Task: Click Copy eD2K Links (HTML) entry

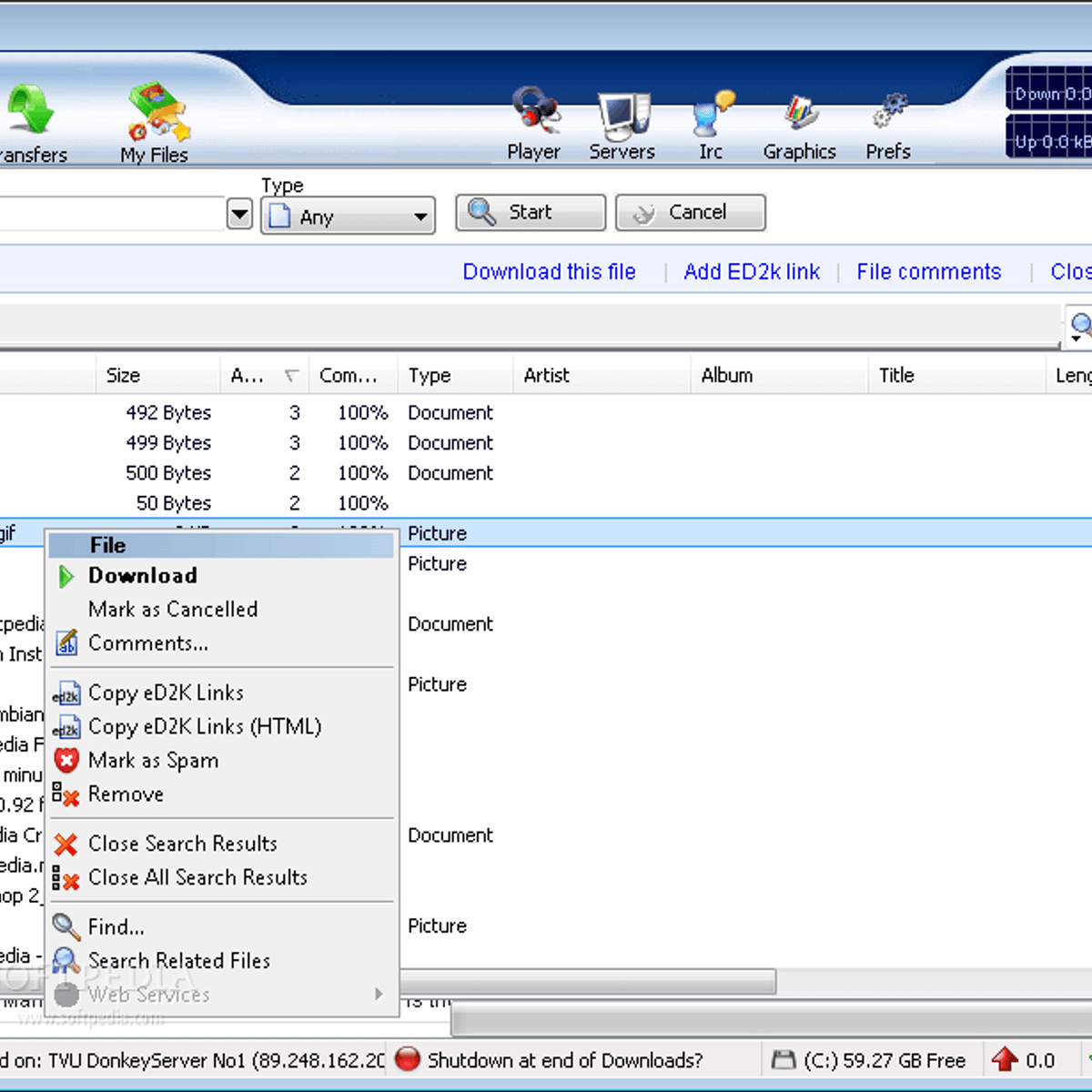Action: (205, 727)
